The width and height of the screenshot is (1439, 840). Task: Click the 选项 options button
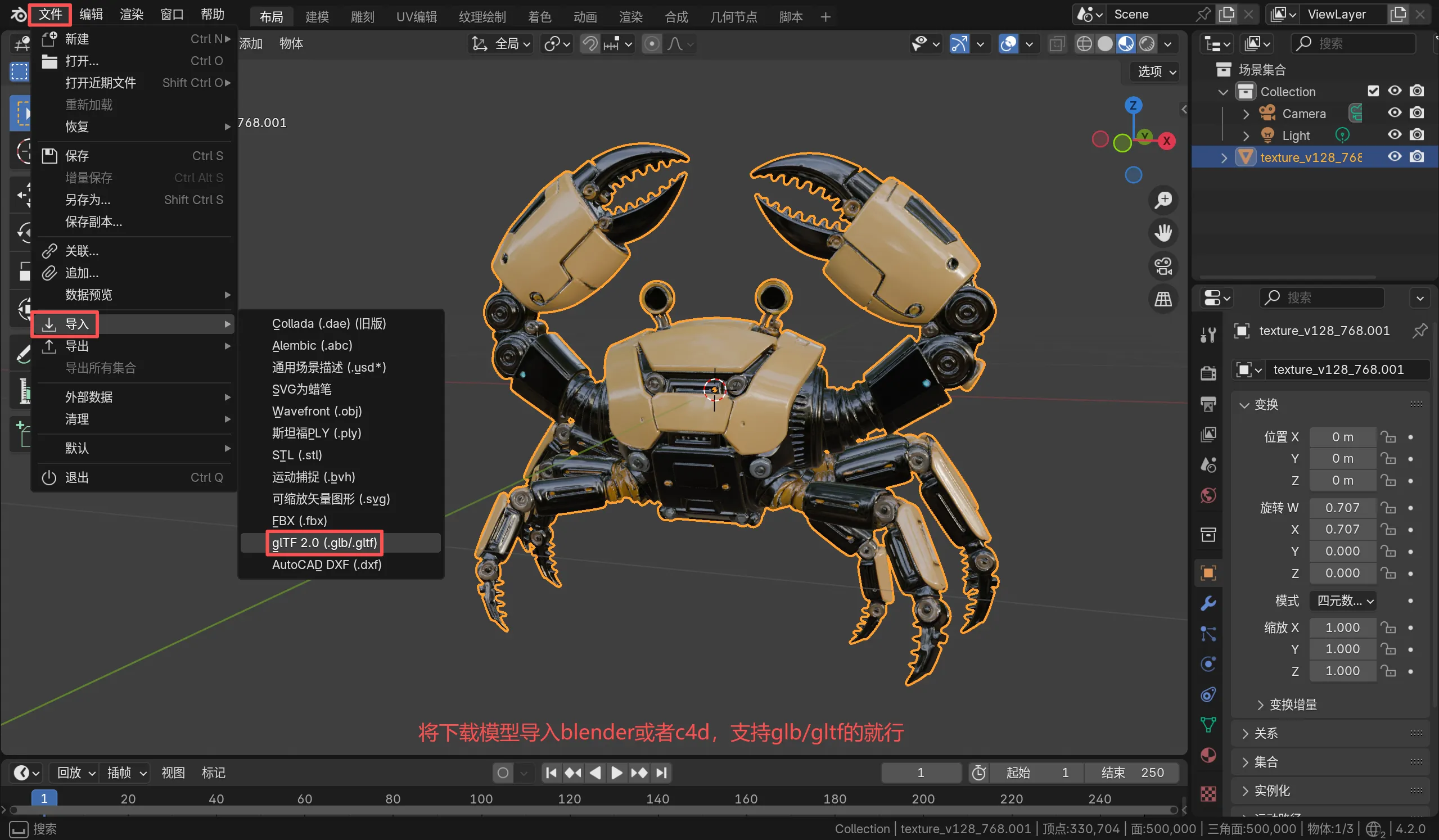coord(1154,71)
